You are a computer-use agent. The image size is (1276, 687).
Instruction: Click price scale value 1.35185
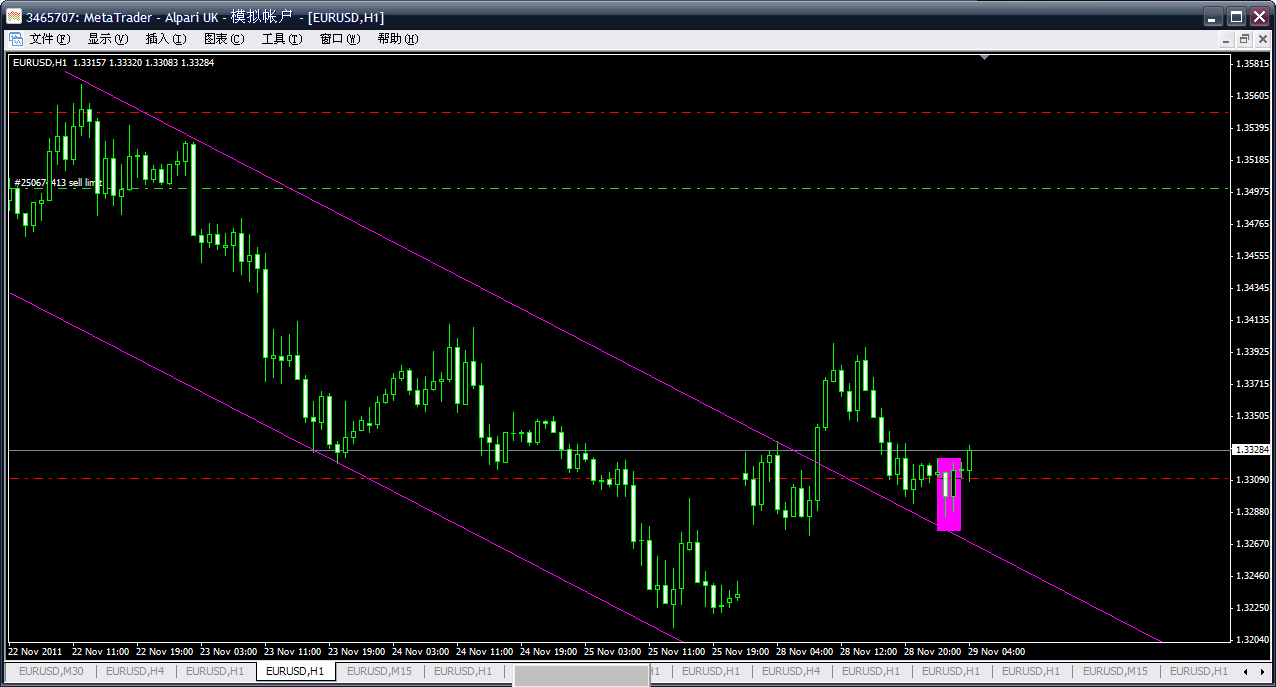1252,160
